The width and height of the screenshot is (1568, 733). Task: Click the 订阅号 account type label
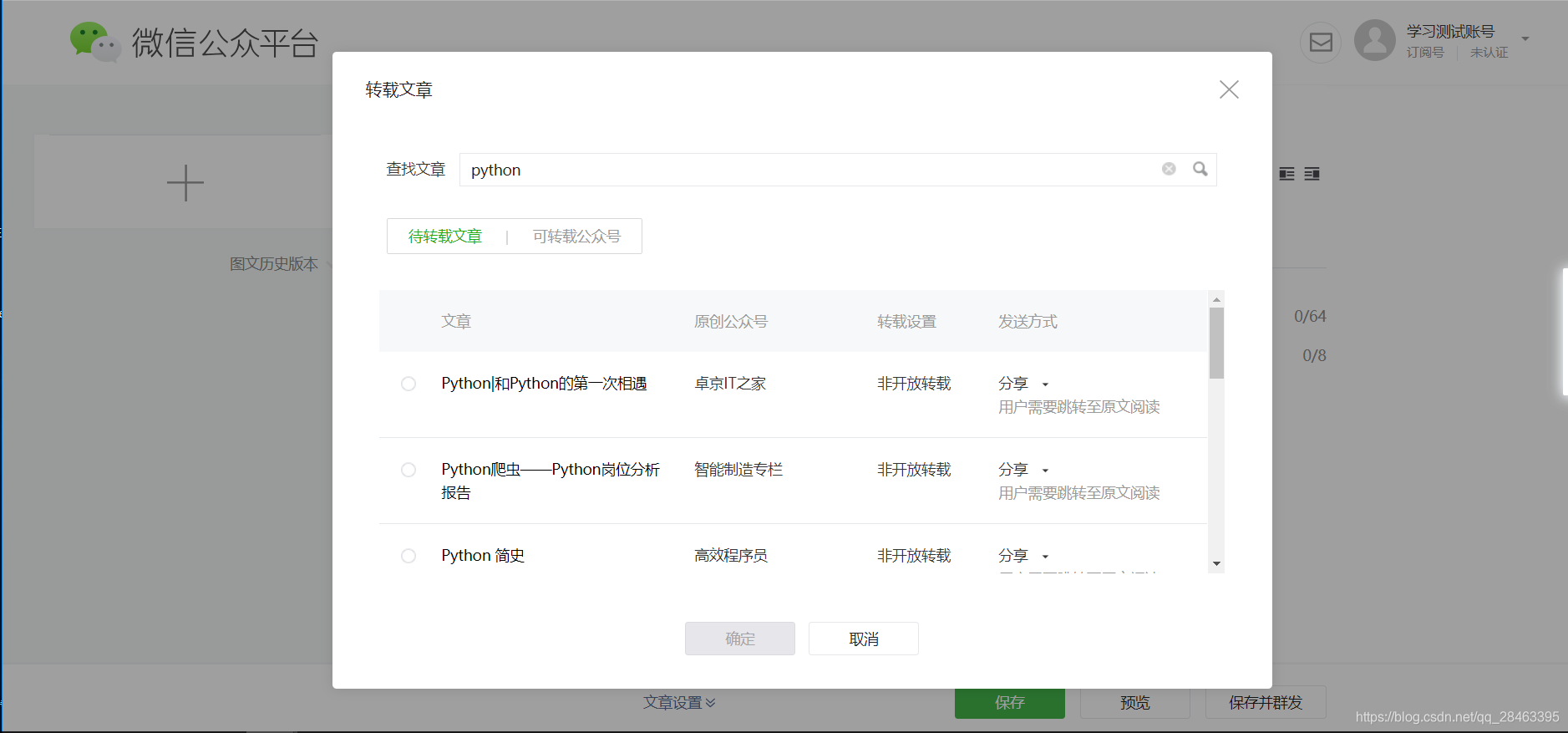coord(1425,53)
